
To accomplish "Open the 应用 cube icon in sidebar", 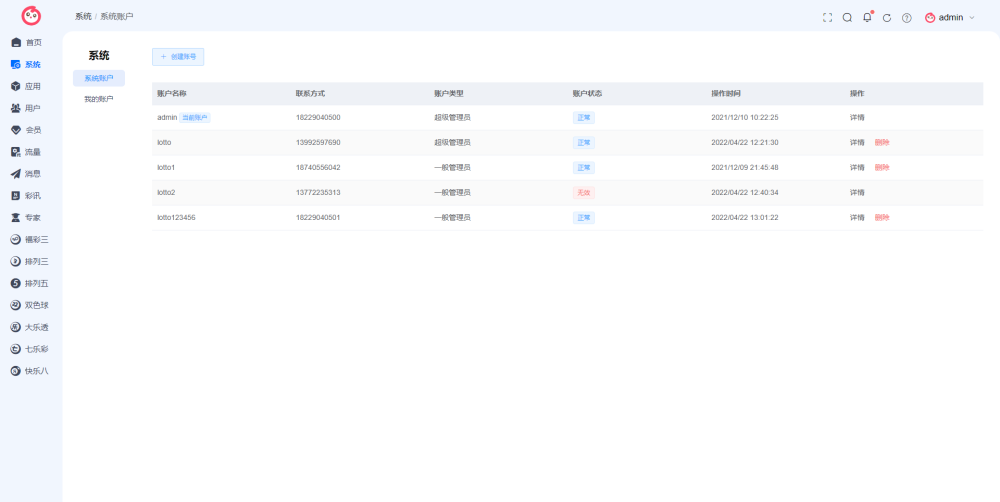I will tap(16, 86).
